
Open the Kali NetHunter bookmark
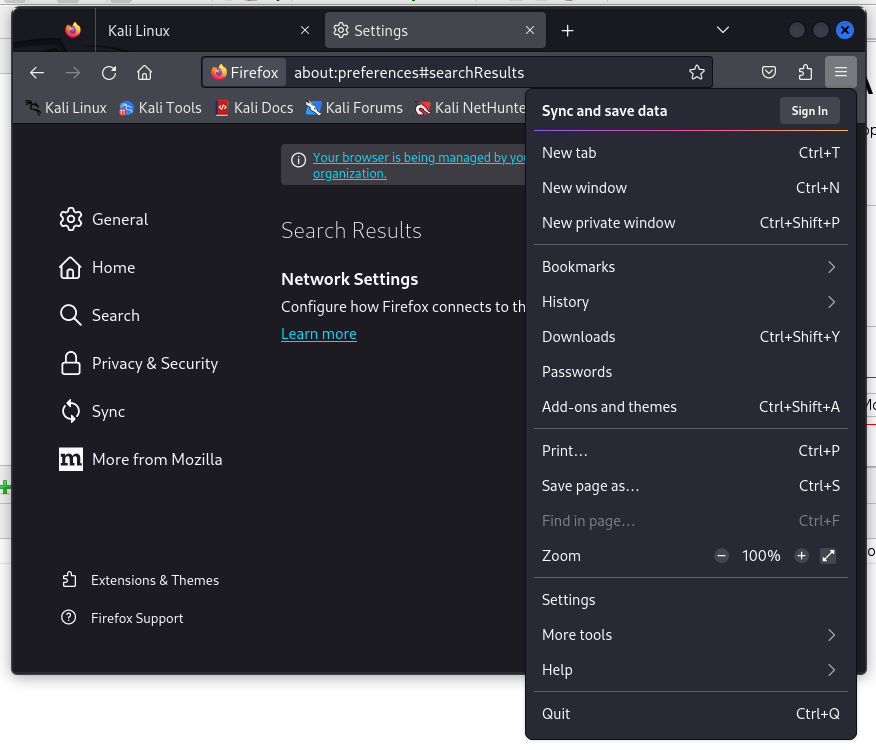pos(470,108)
